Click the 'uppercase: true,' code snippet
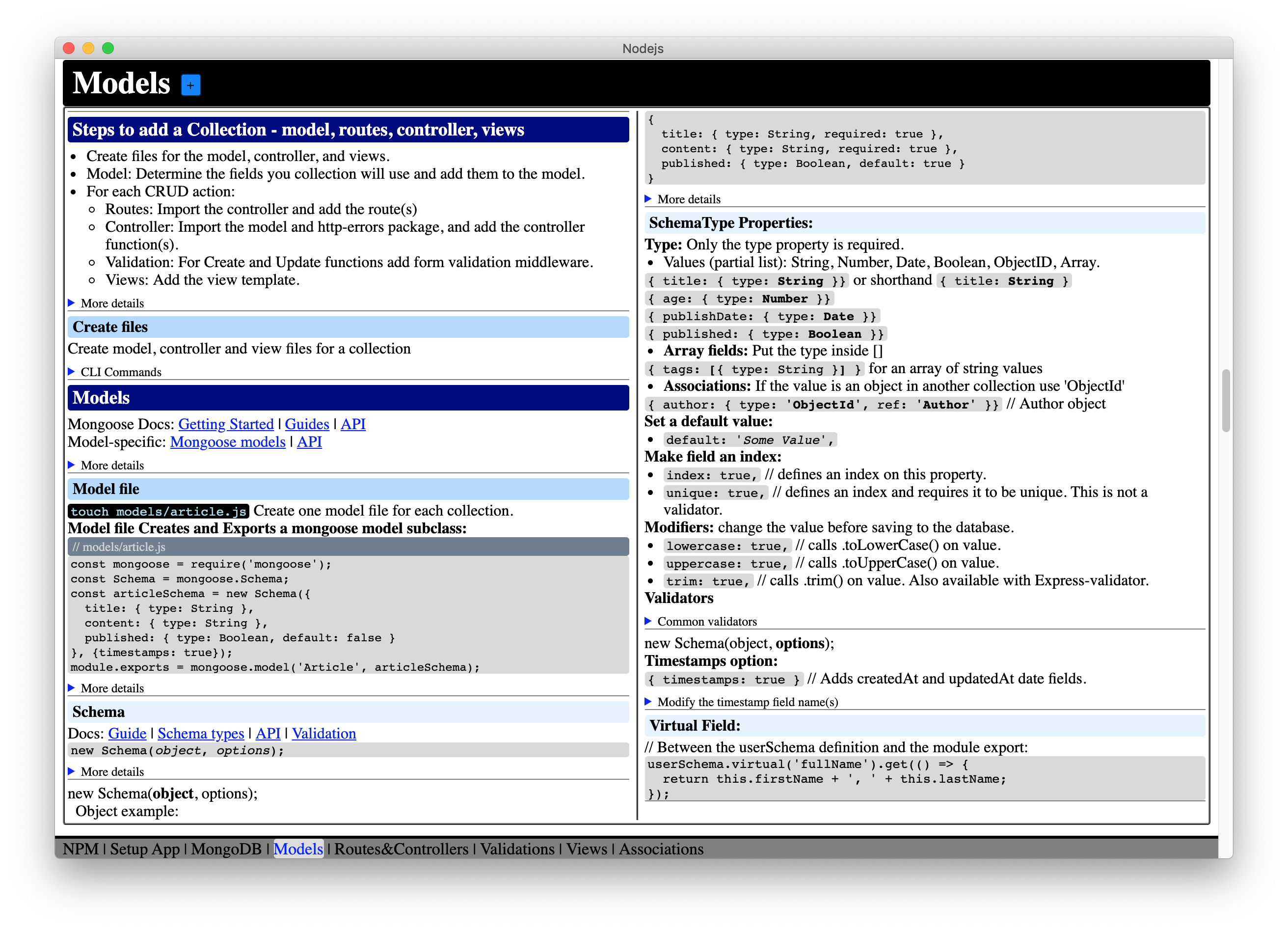Screen dimensions: 1288x931 click(727, 564)
